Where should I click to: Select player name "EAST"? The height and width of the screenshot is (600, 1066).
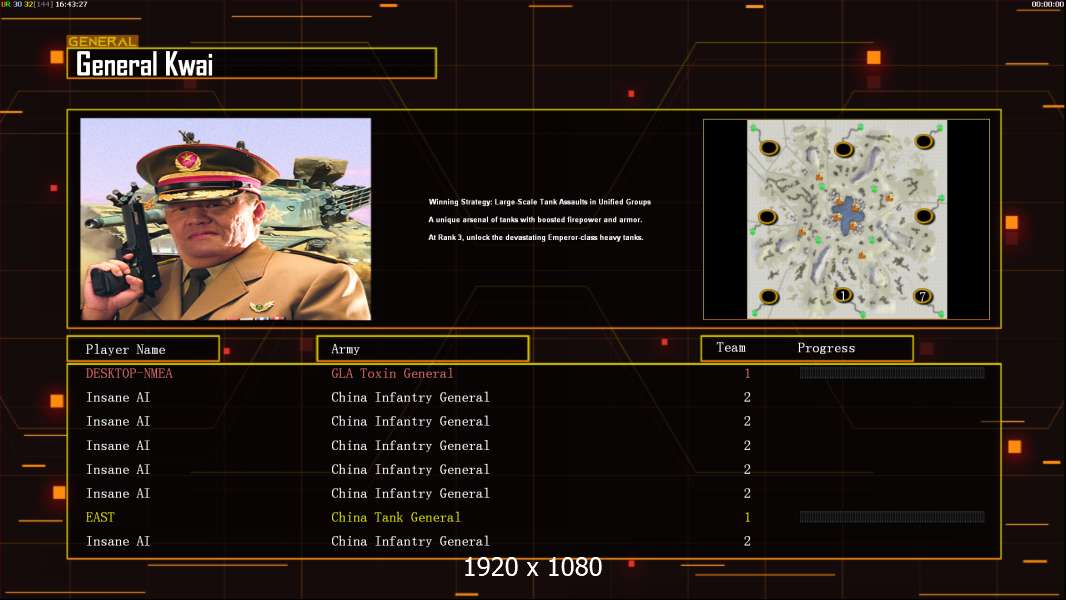[100, 517]
